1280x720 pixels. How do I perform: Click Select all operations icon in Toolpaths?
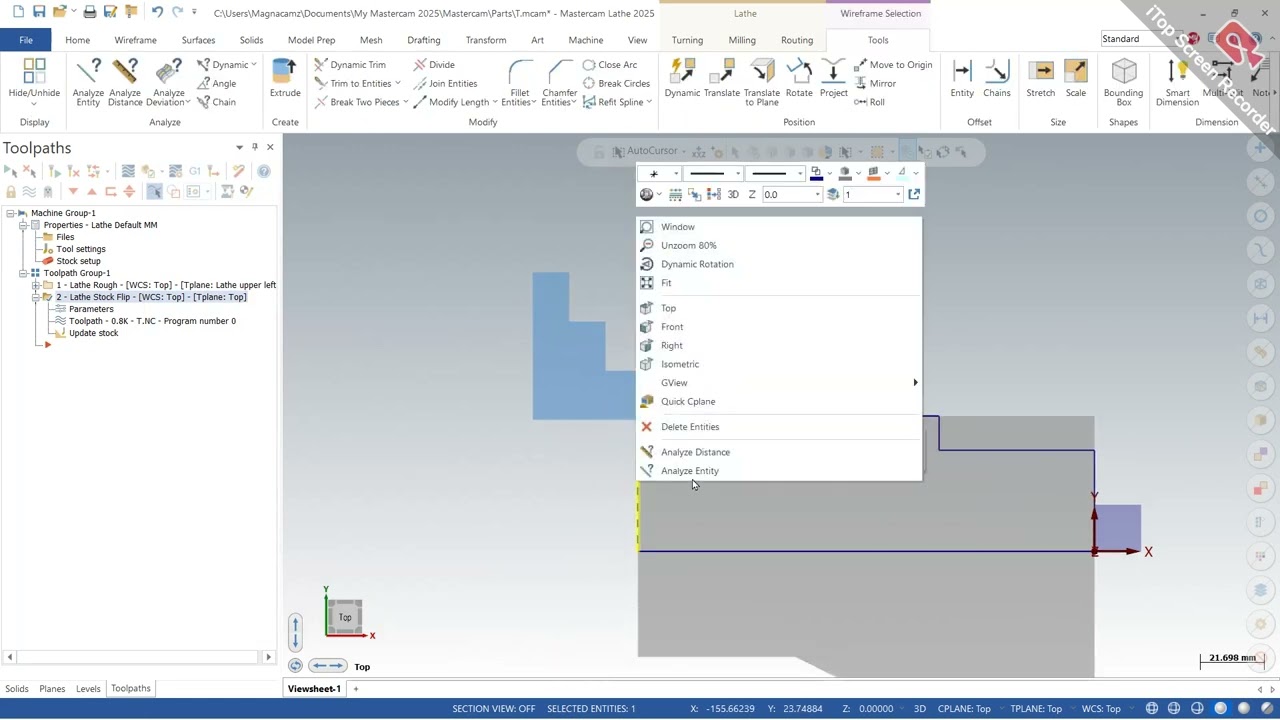click(12, 171)
